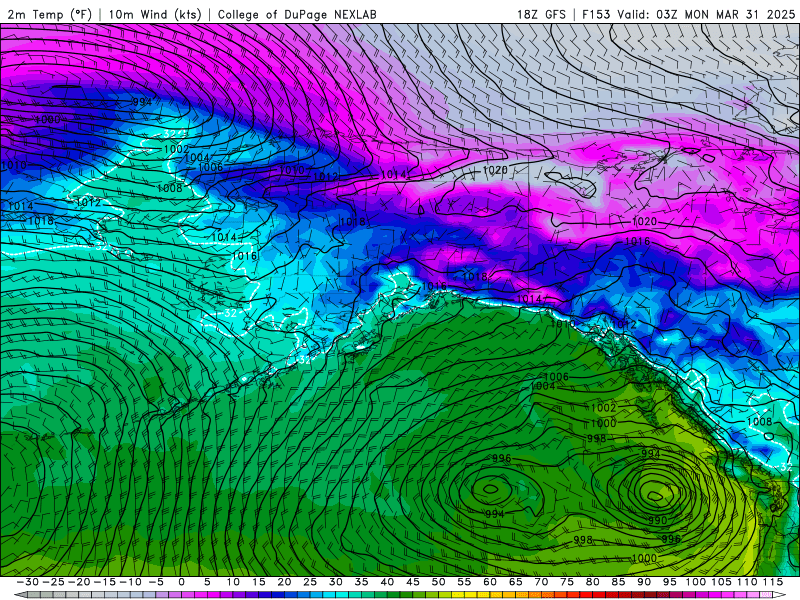This screenshot has width=800, height=600.
Task: Click the 60 temperature scale label
Action: pos(490,582)
